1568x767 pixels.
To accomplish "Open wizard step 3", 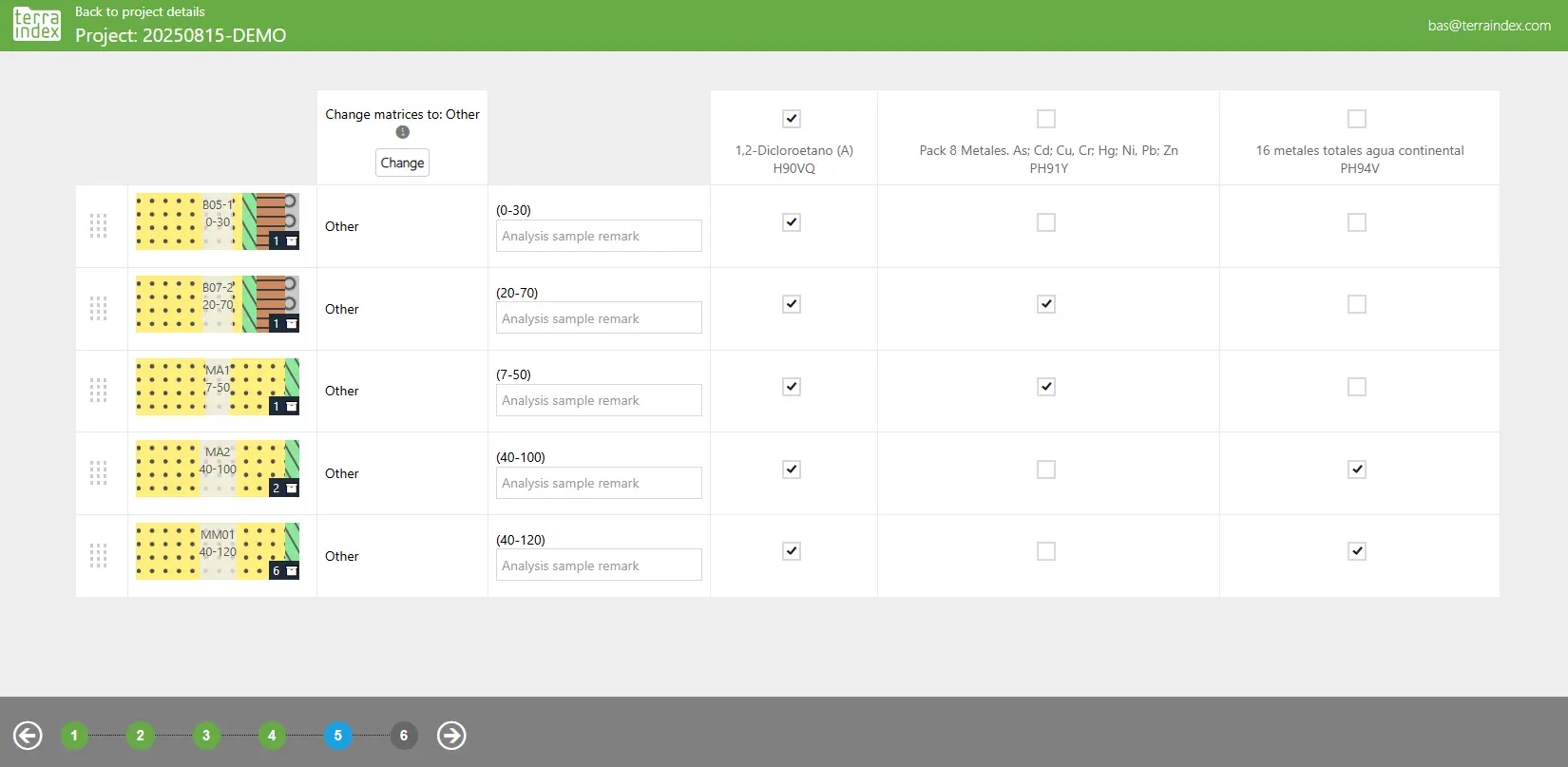I will (206, 735).
